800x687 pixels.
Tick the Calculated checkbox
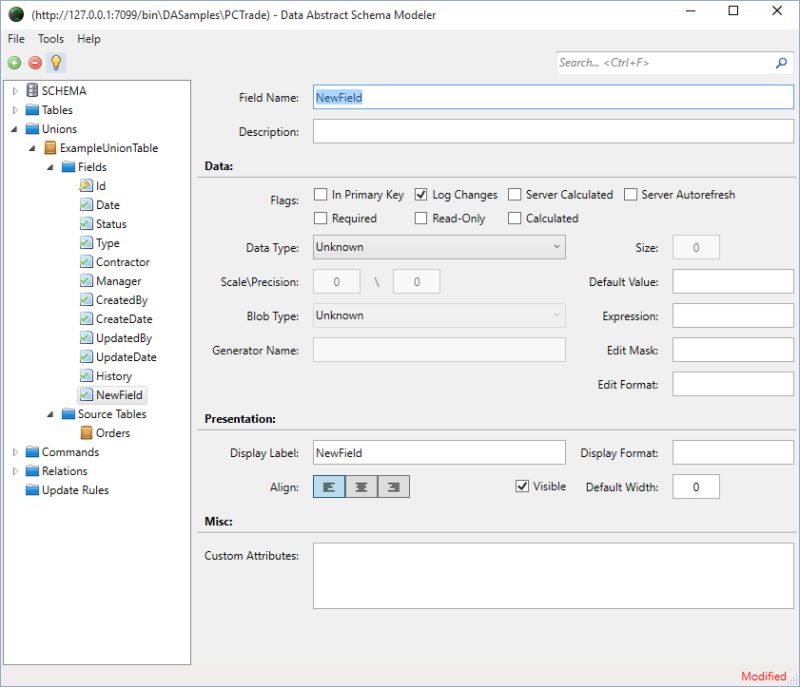(x=514, y=218)
